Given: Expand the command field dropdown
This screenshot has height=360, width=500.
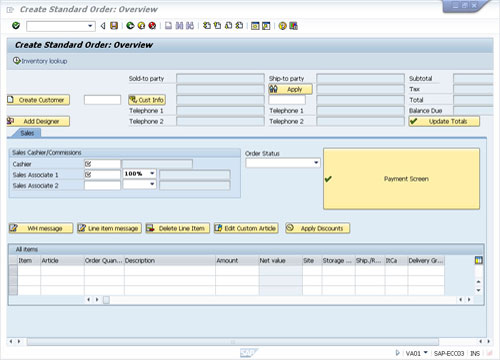Looking at the screenshot, I should tap(90, 26).
